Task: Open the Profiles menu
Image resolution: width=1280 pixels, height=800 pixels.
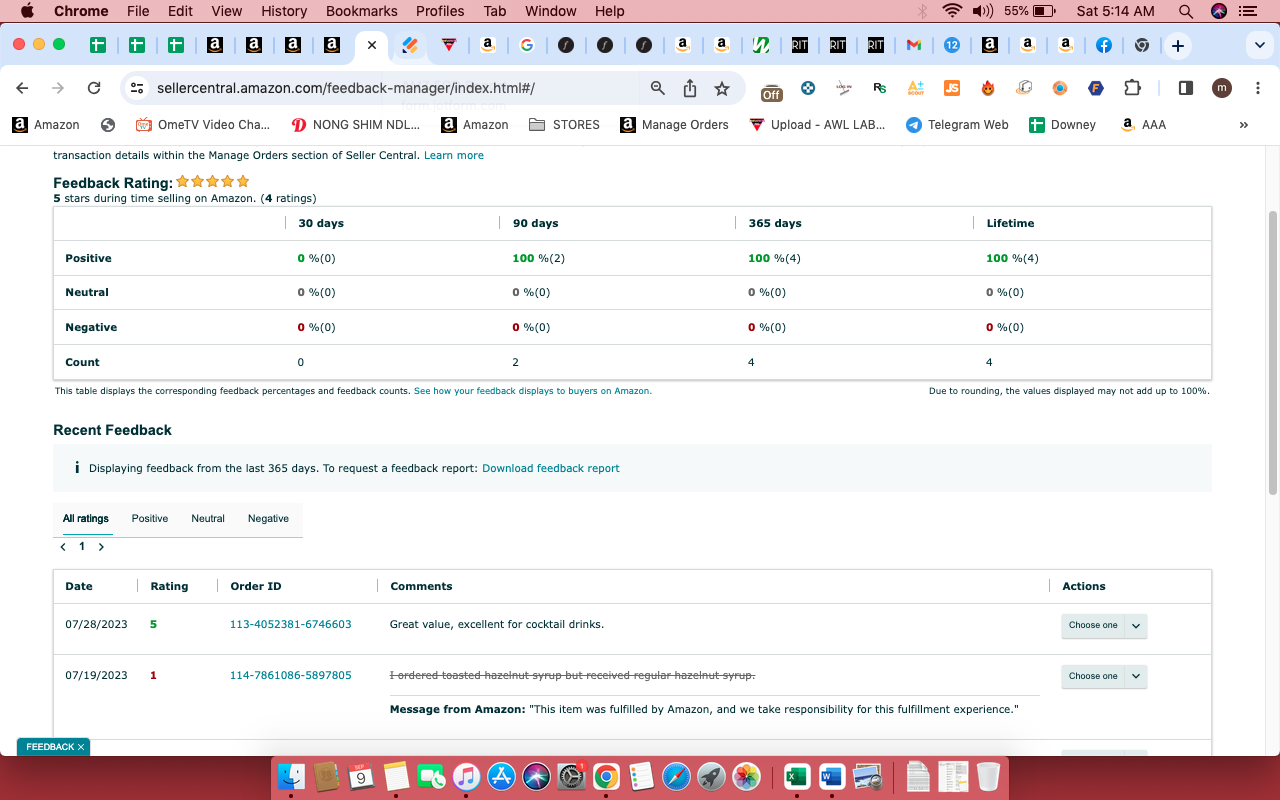Action: click(440, 11)
